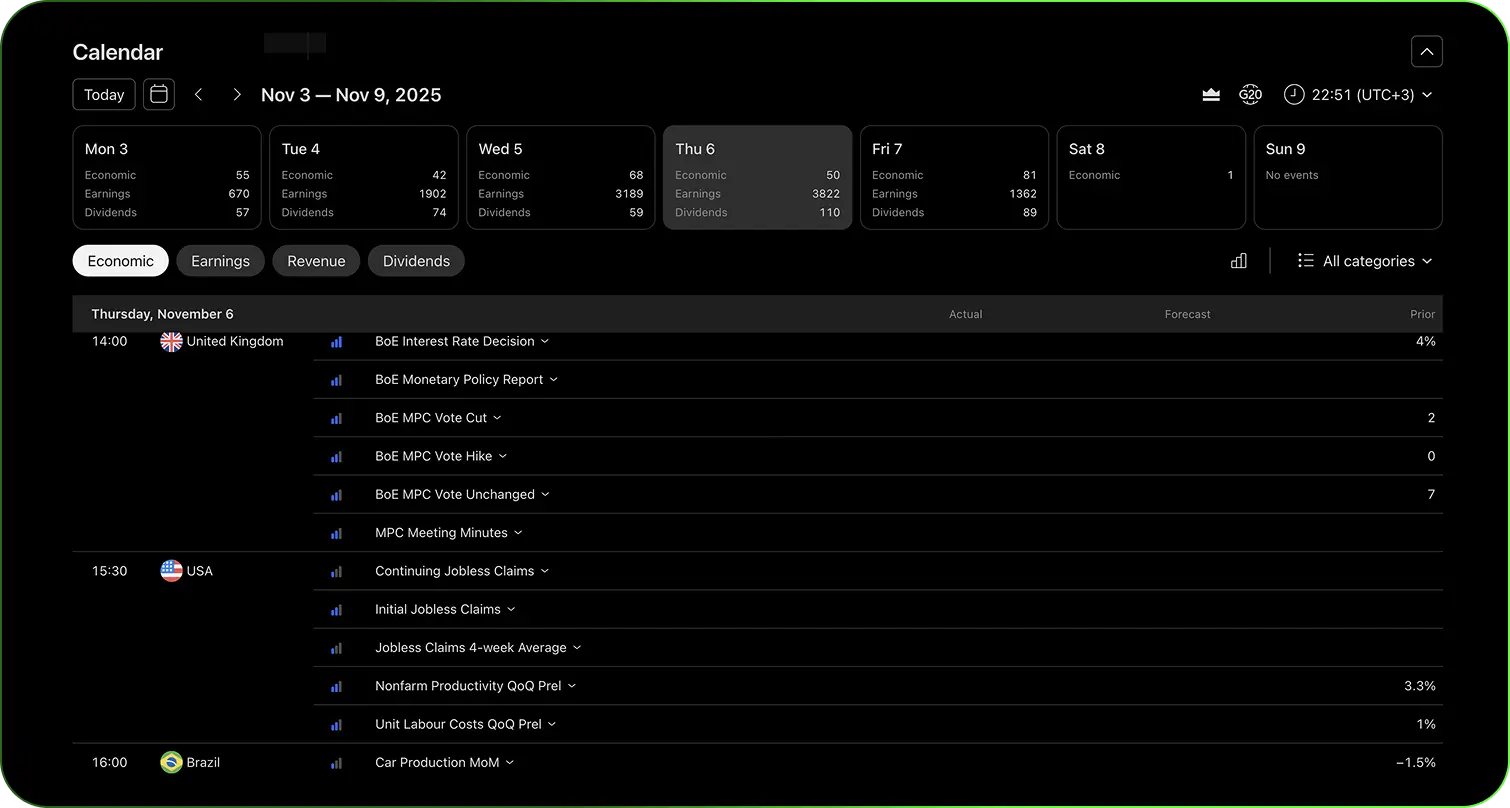Click the bar chart importance filter icon
The width and height of the screenshot is (1510, 808).
point(1239,261)
